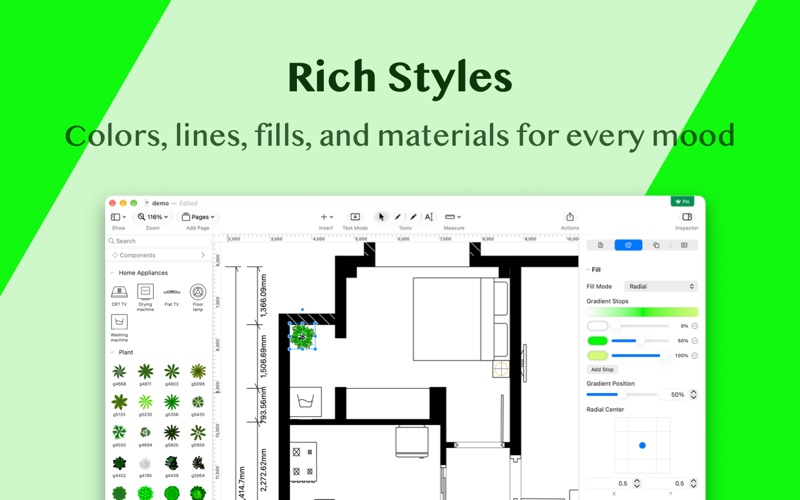The image size is (800, 500).
Task: Open the Actions share icon
Action: point(570,217)
